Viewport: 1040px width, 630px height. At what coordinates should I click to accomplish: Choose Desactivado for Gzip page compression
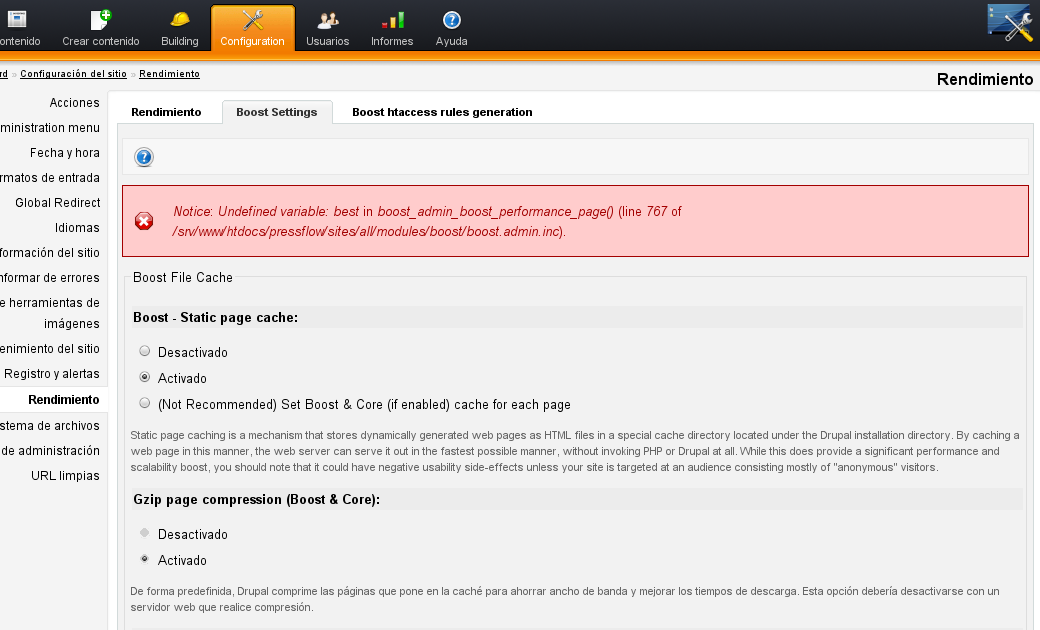(x=145, y=533)
